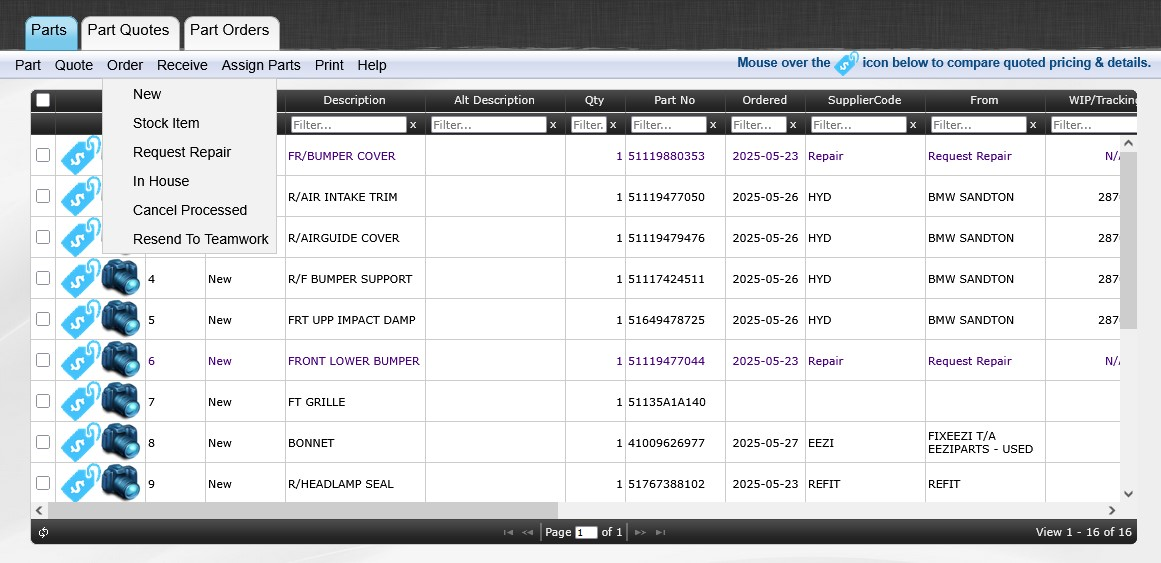This screenshot has width=1161, height=563.
Task: Clear the Alt Description filter with x
Action: [x=552, y=125]
